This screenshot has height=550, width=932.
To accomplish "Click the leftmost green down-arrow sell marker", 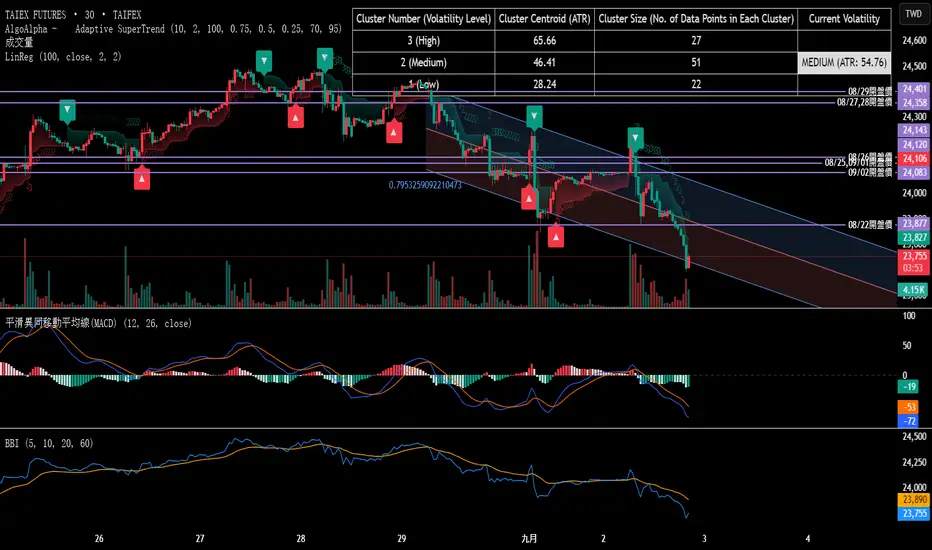I will [67, 111].
